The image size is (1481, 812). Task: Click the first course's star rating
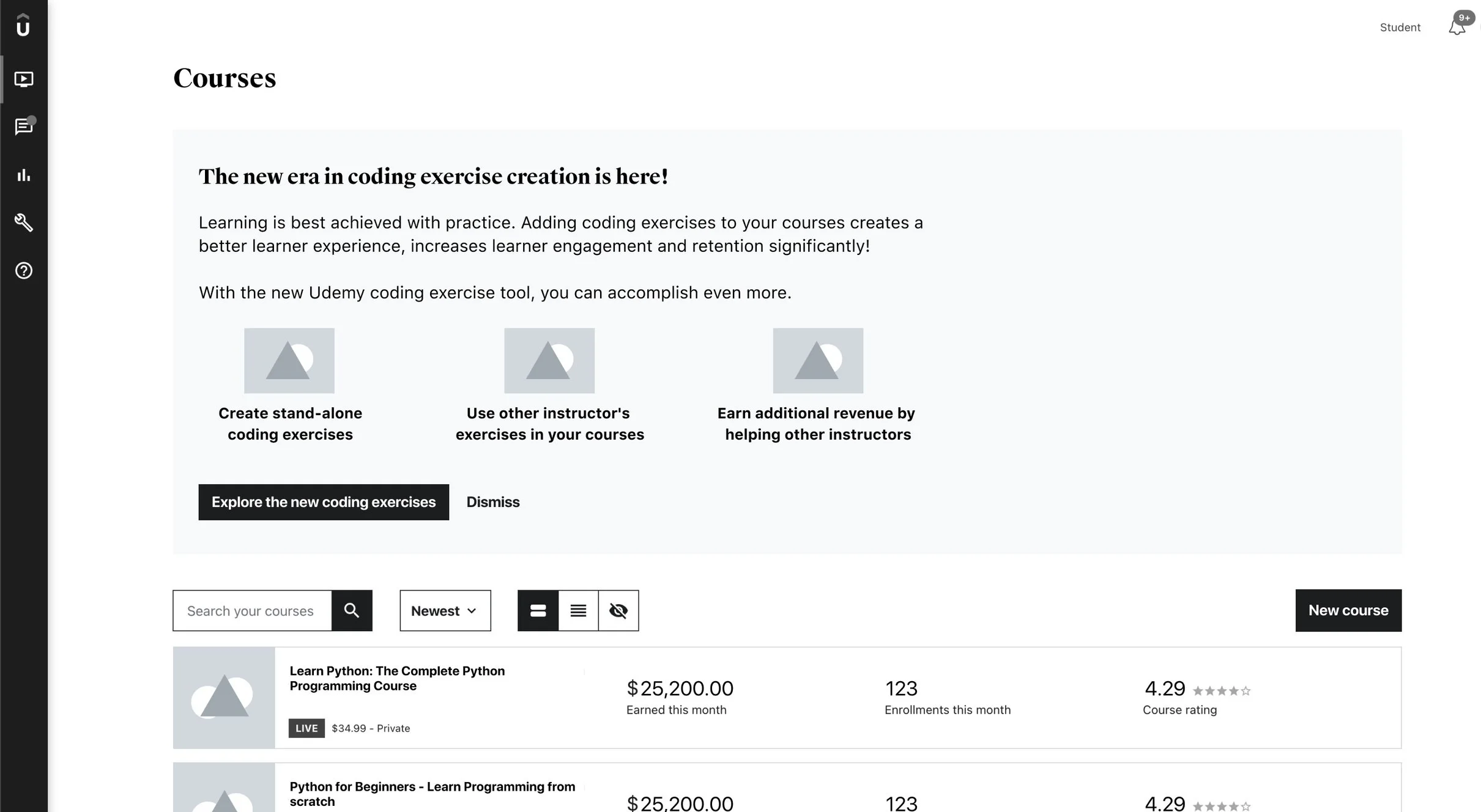click(x=1222, y=691)
